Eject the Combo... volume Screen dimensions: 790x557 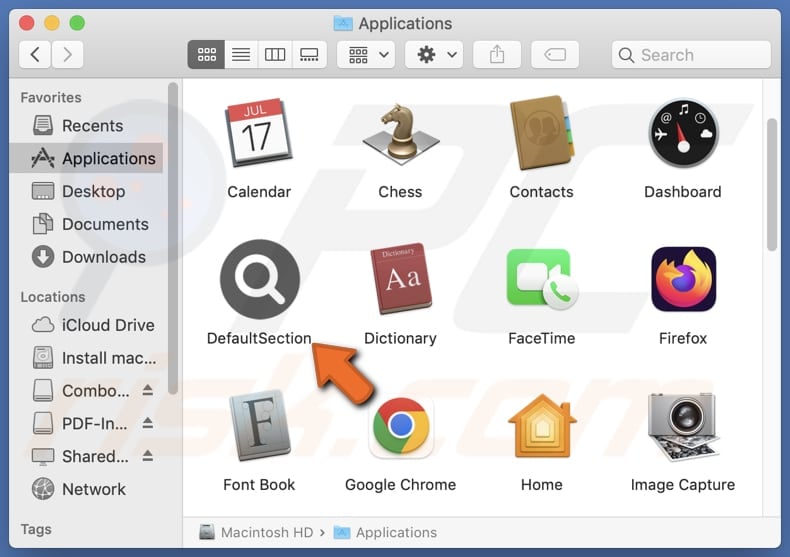[148, 390]
